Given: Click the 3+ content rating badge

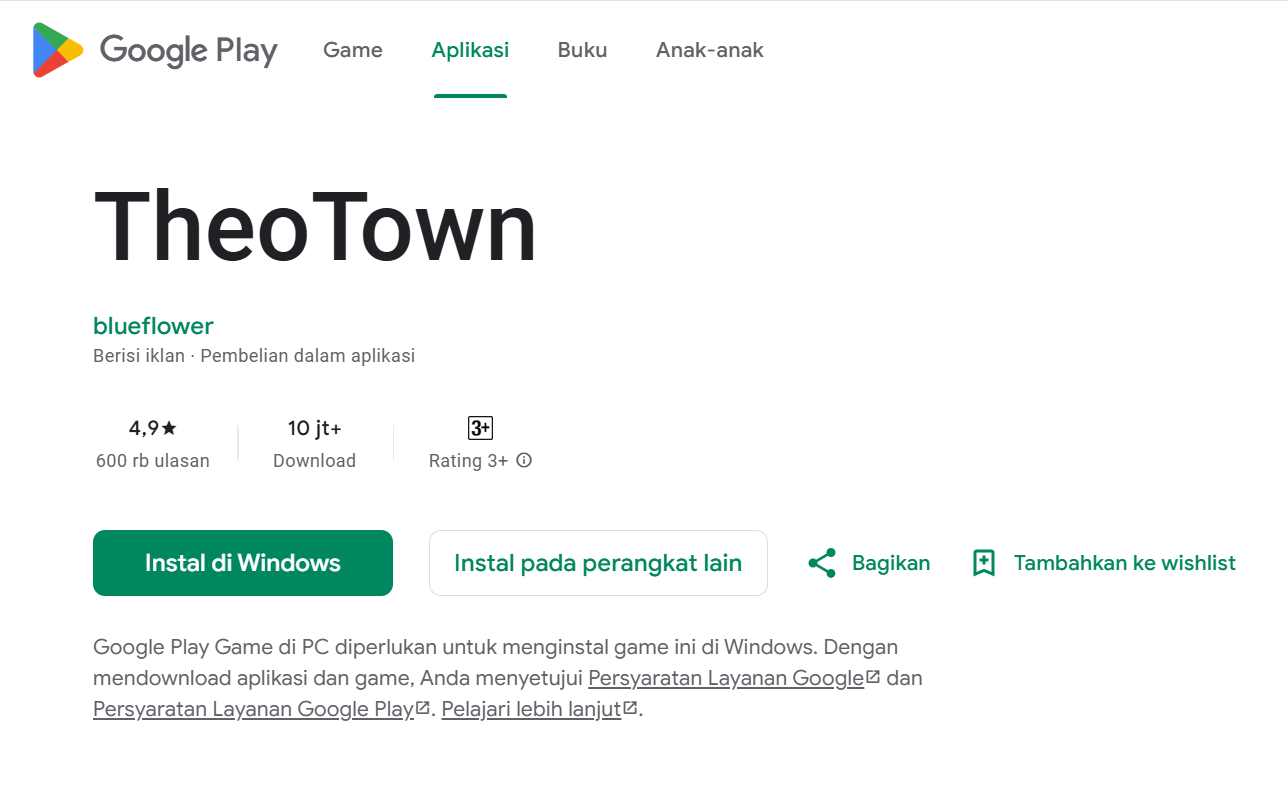Looking at the screenshot, I should click(479, 428).
